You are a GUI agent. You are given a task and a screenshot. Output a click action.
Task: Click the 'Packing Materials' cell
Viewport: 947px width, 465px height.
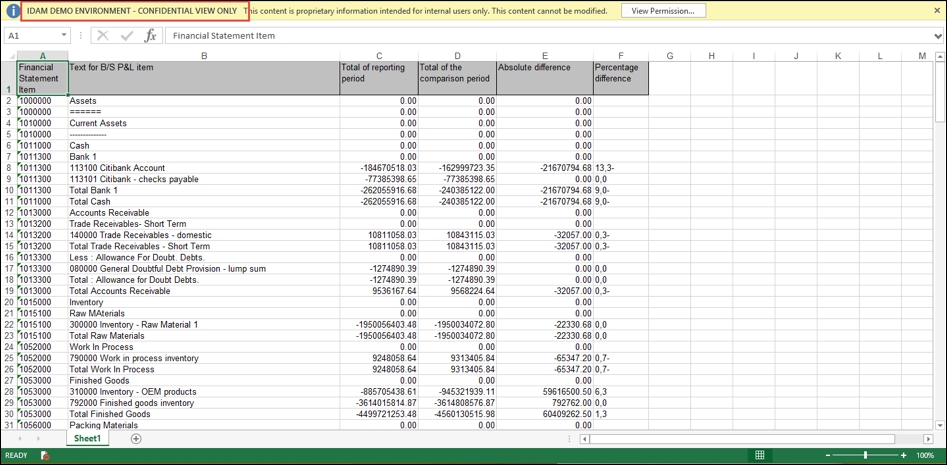pos(204,425)
